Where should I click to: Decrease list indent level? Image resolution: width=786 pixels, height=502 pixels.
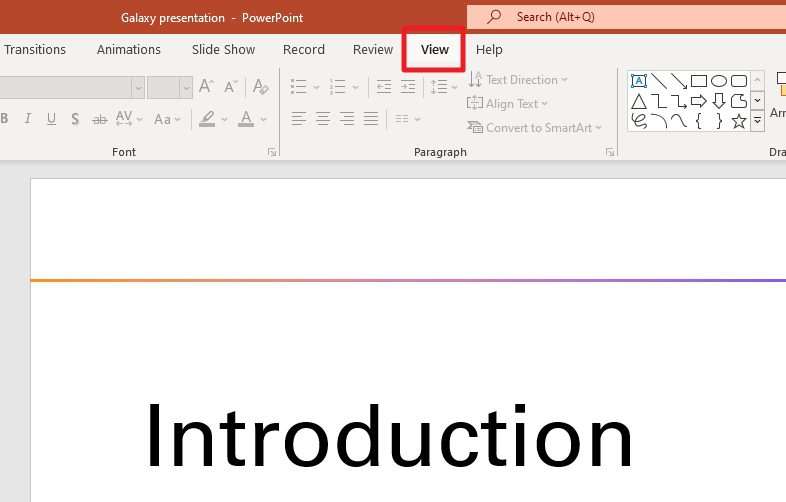[x=384, y=87]
